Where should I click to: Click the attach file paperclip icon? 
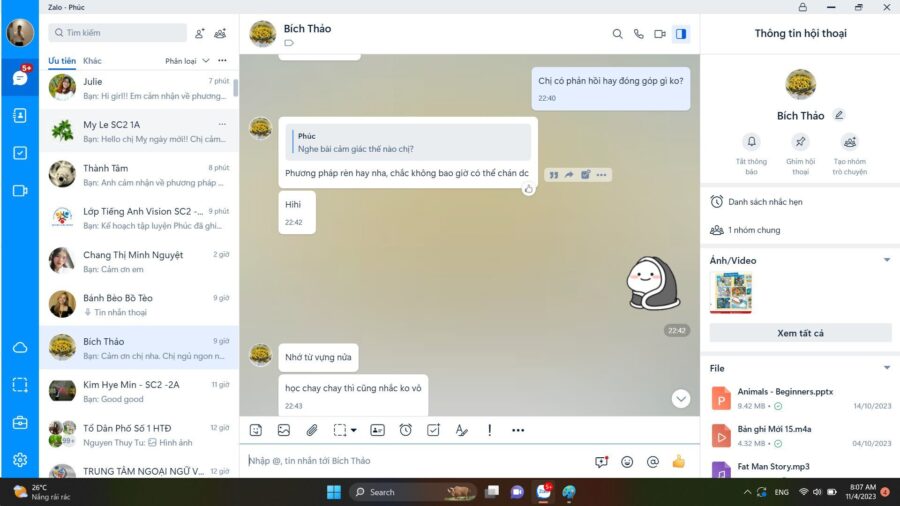click(x=311, y=430)
